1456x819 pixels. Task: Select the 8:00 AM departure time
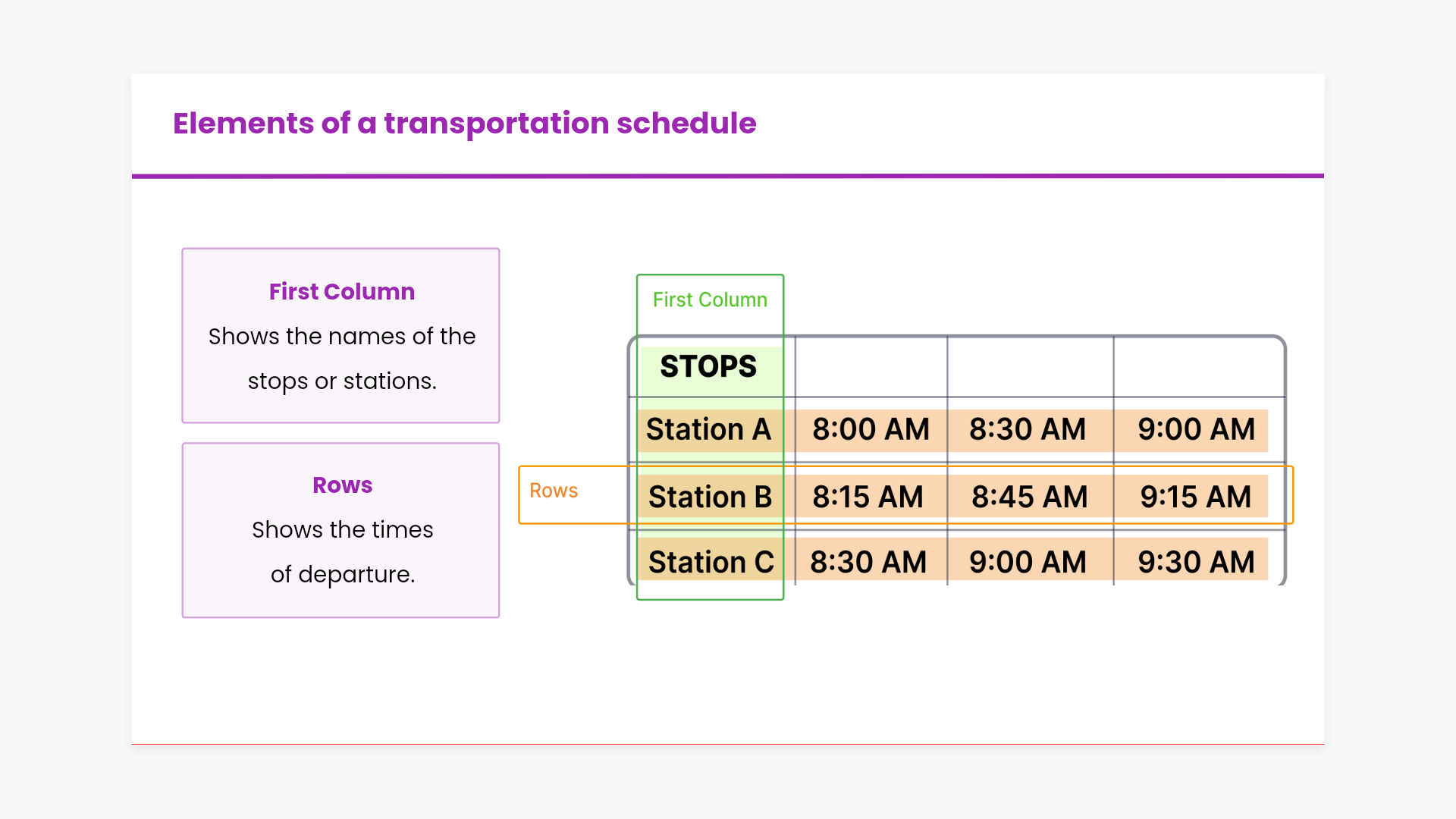coord(871,430)
